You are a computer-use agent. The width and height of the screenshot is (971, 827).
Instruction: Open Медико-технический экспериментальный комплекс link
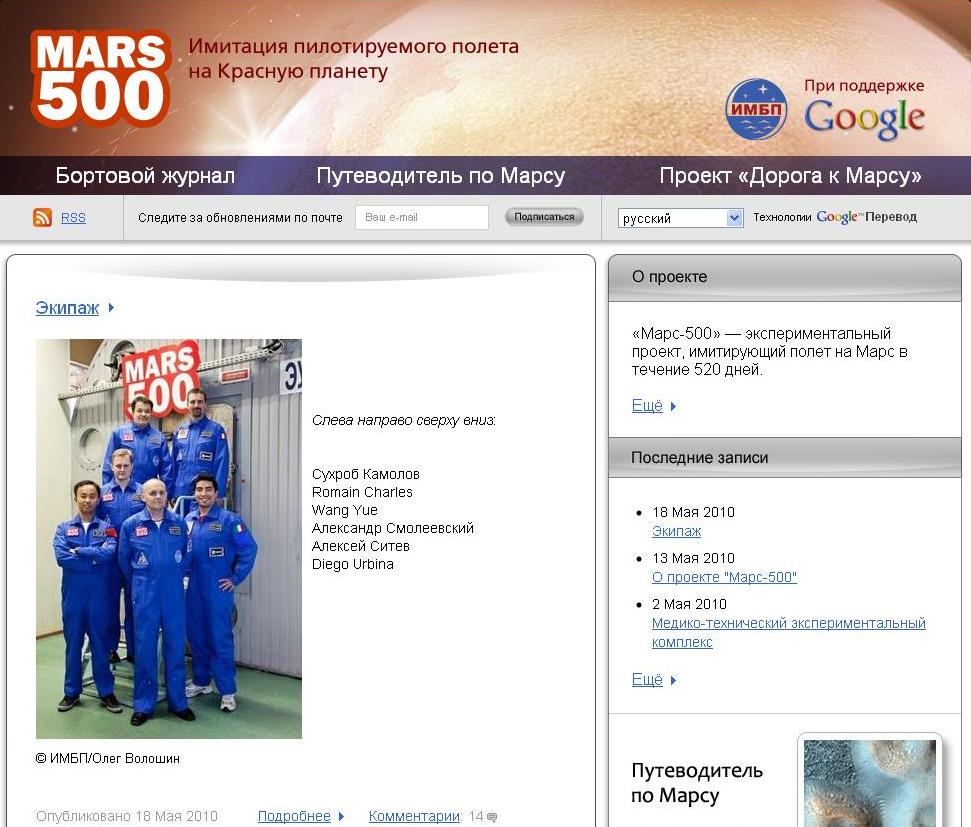pos(788,632)
